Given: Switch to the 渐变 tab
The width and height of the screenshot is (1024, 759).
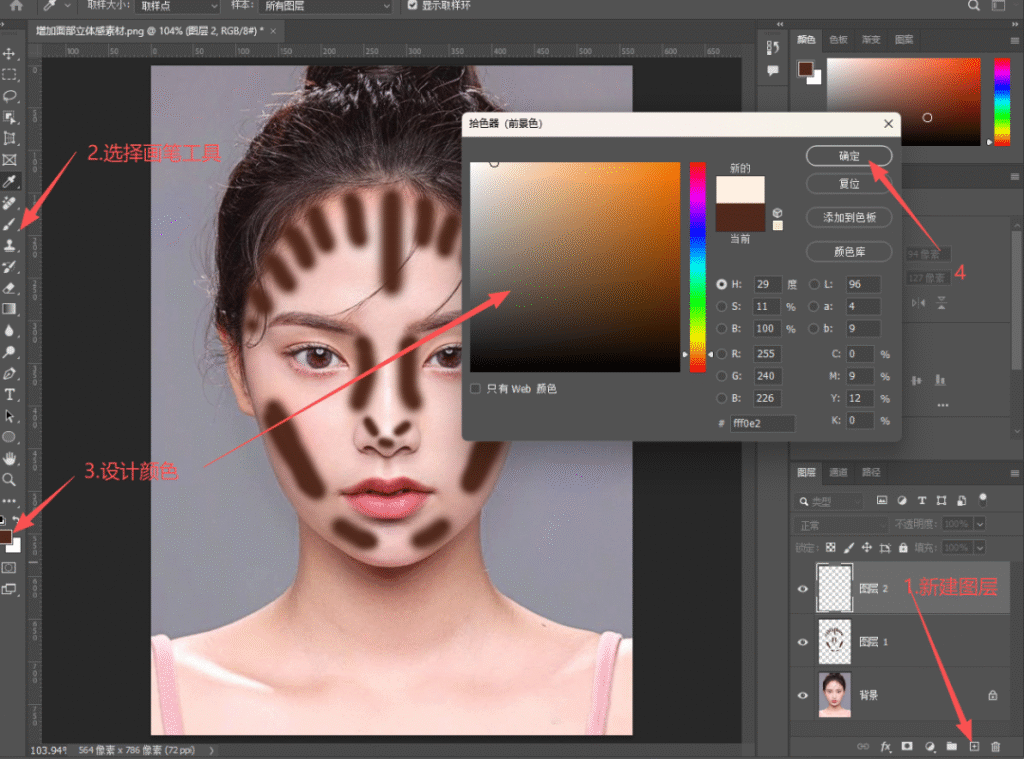Looking at the screenshot, I should 871,40.
